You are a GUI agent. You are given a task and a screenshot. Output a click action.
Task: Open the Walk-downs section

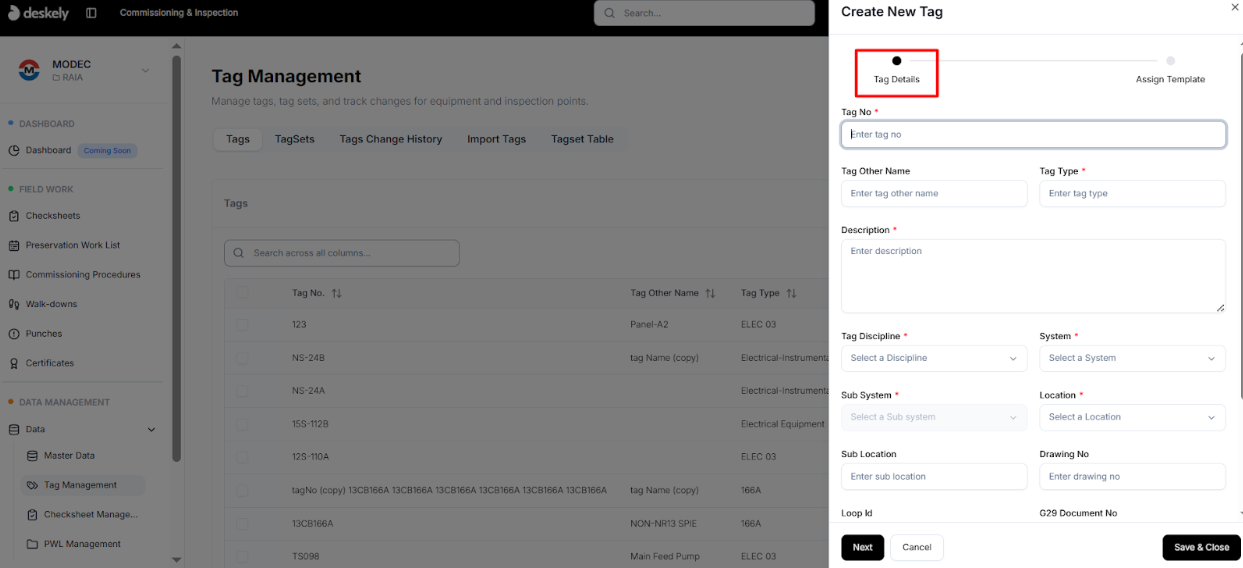pos(51,304)
